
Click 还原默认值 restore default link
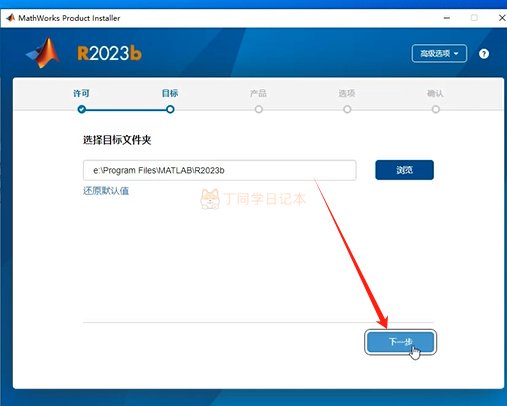pyautogui.click(x=106, y=191)
